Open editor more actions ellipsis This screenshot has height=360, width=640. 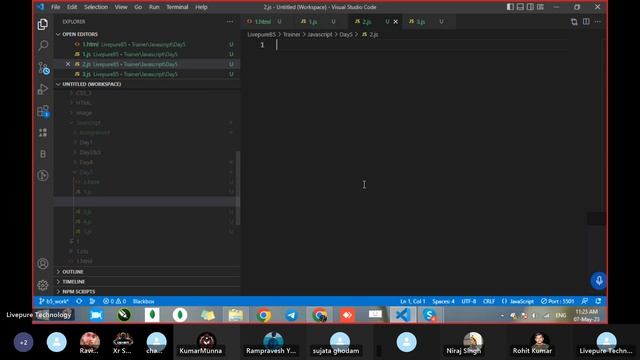[598, 22]
